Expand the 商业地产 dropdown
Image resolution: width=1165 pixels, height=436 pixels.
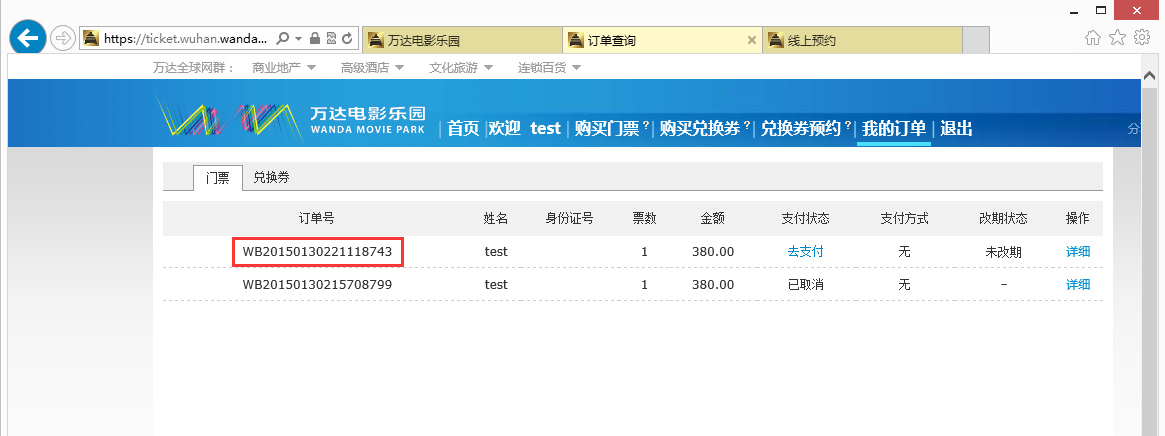click(284, 68)
